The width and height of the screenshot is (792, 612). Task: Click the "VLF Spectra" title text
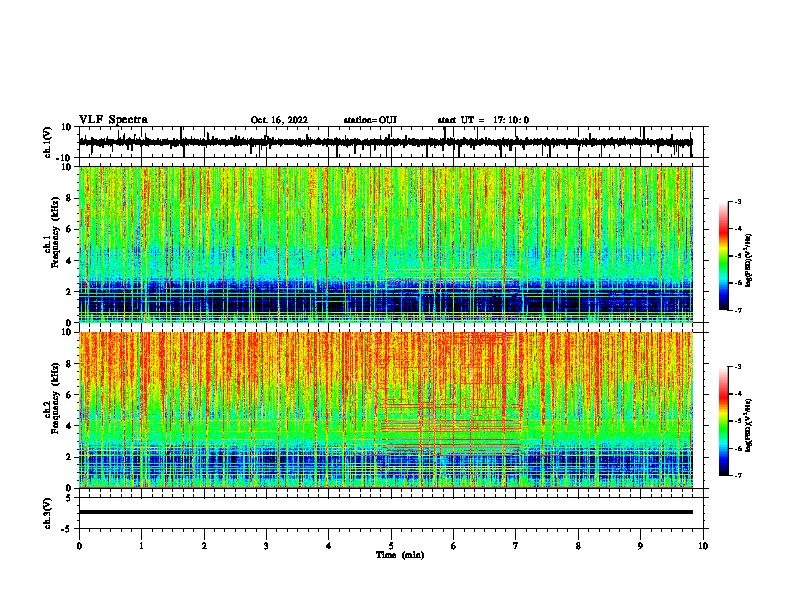pos(113,120)
